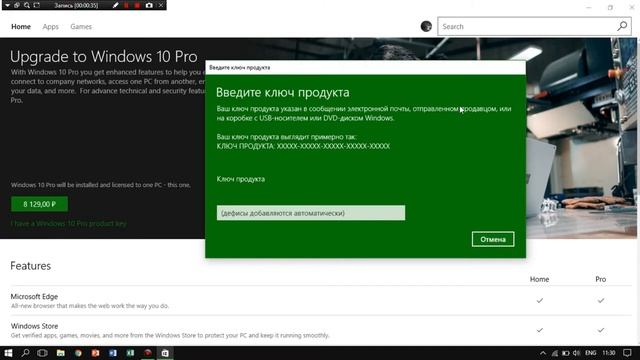Change input language via ENG indicator
This screenshot has width=640, height=360.
click(590, 353)
